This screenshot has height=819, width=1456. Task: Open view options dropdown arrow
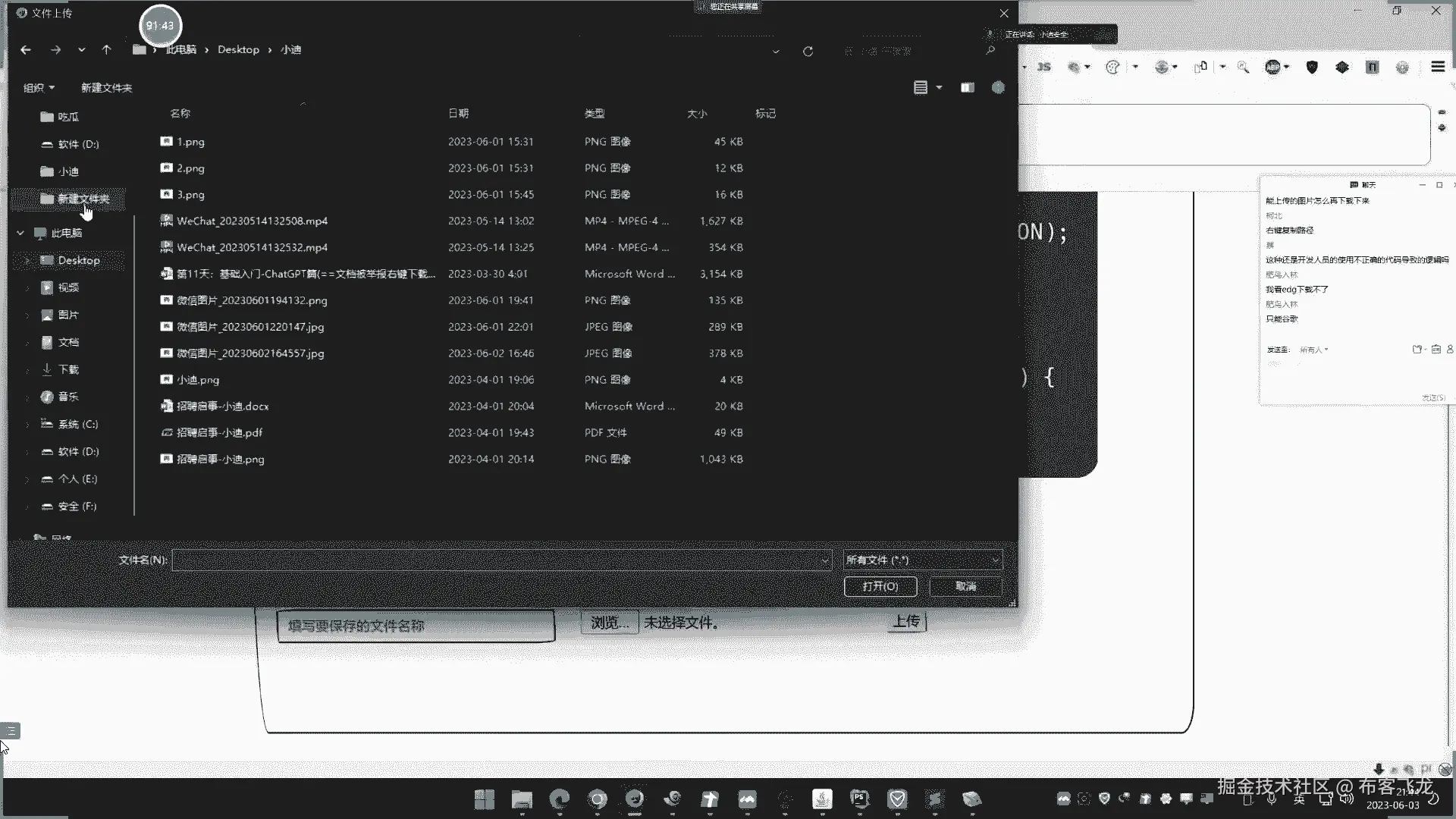click(939, 88)
